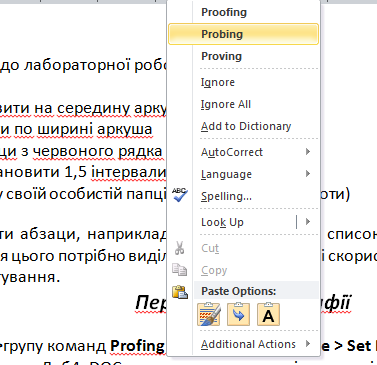This screenshot has width=377, height=365.
Task: Click the misspelled word Profing in document
Action: 137,346
